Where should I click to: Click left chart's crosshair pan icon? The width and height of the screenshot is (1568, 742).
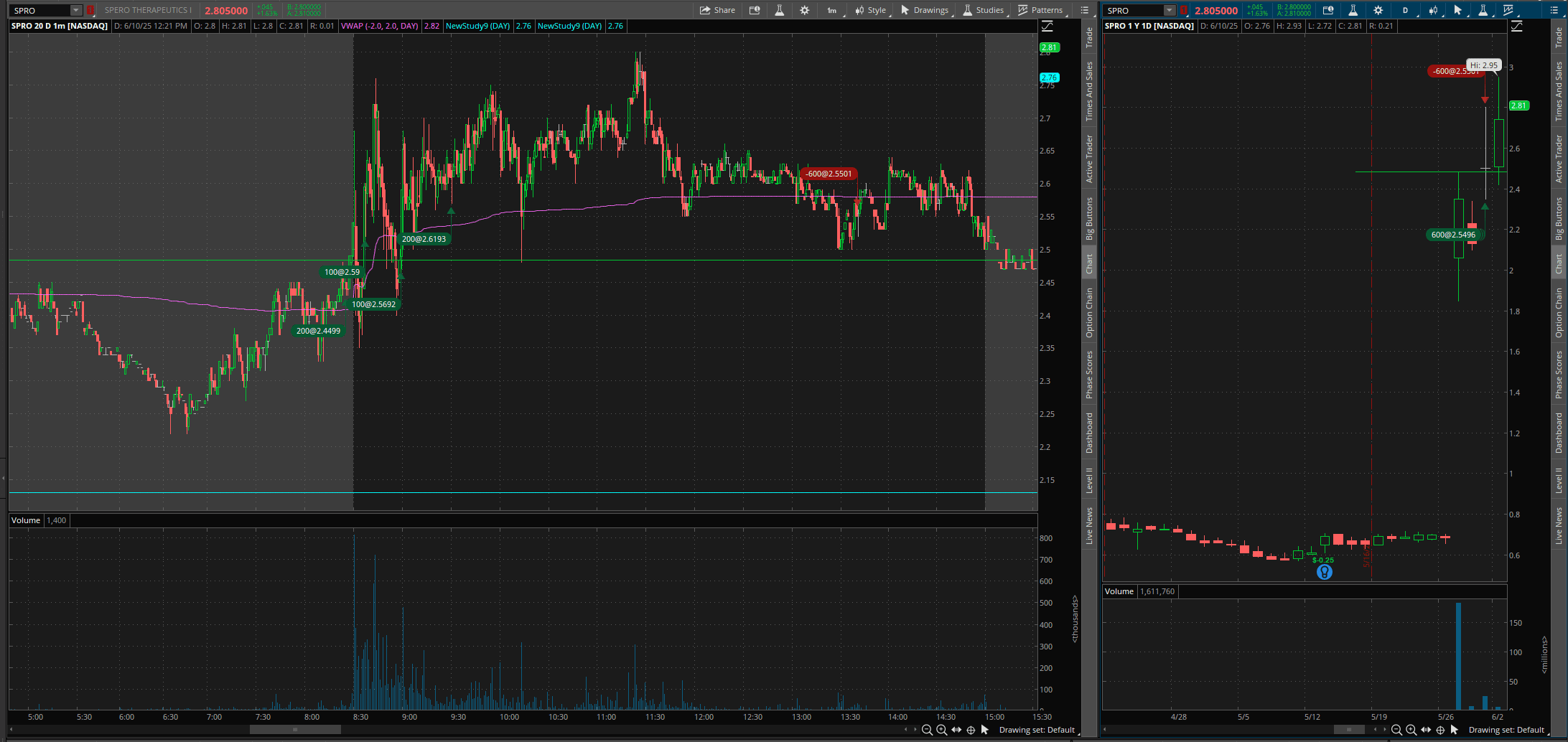point(971,730)
